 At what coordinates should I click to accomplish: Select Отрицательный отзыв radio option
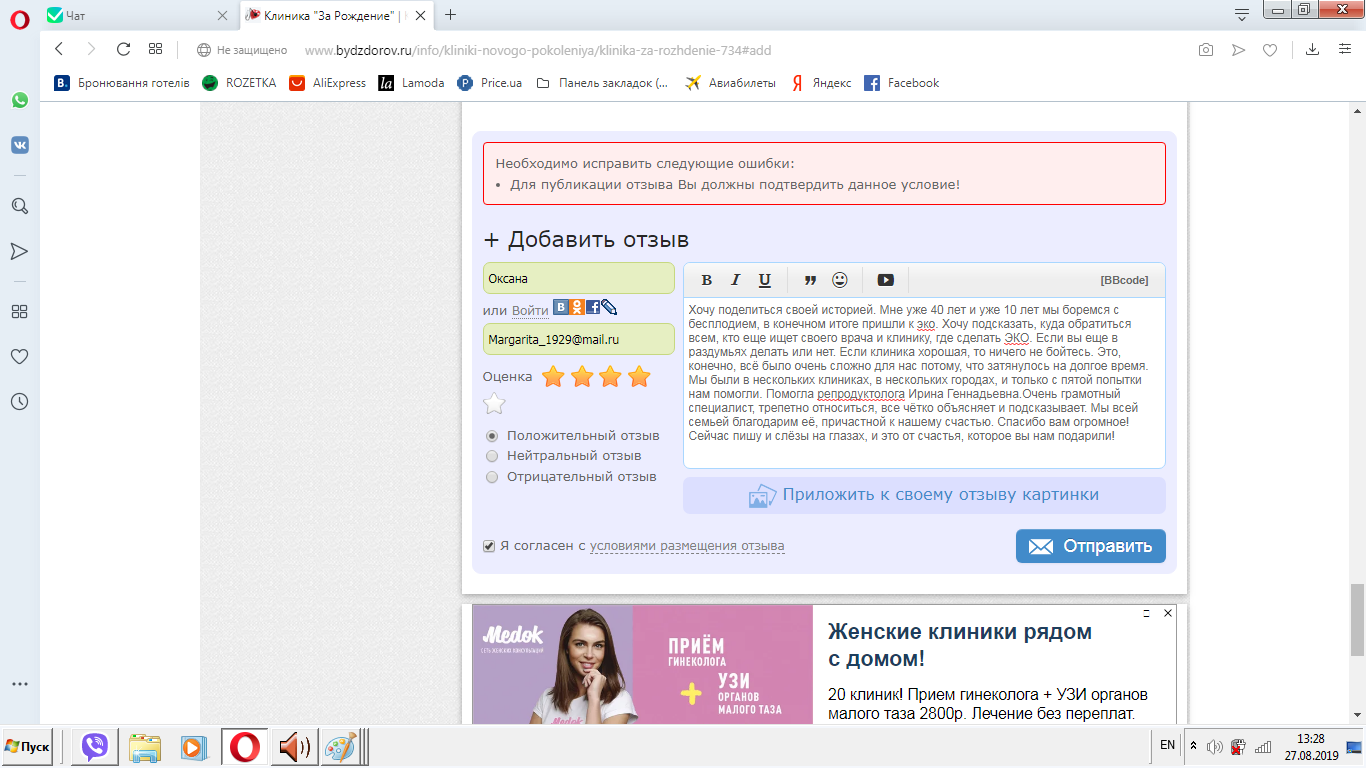pyautogui.click(x=492, y=477)
